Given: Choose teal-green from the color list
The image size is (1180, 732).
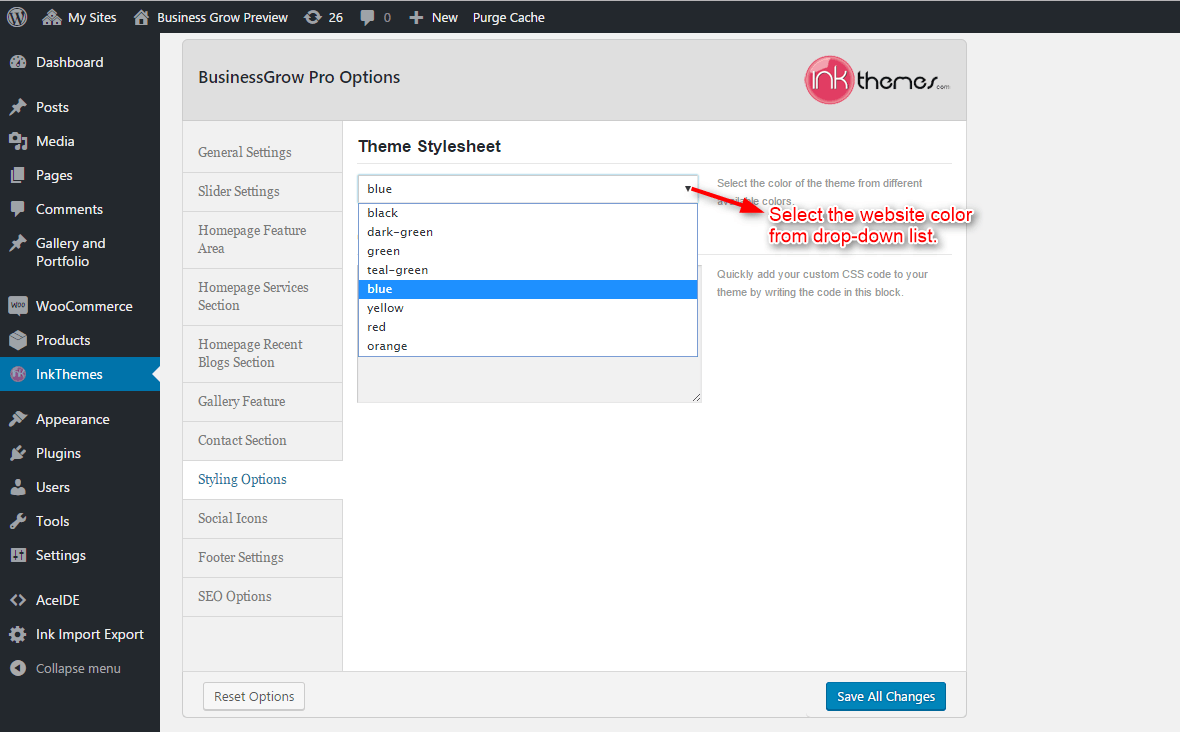Looking at the screenshot, I should (528, 270).
